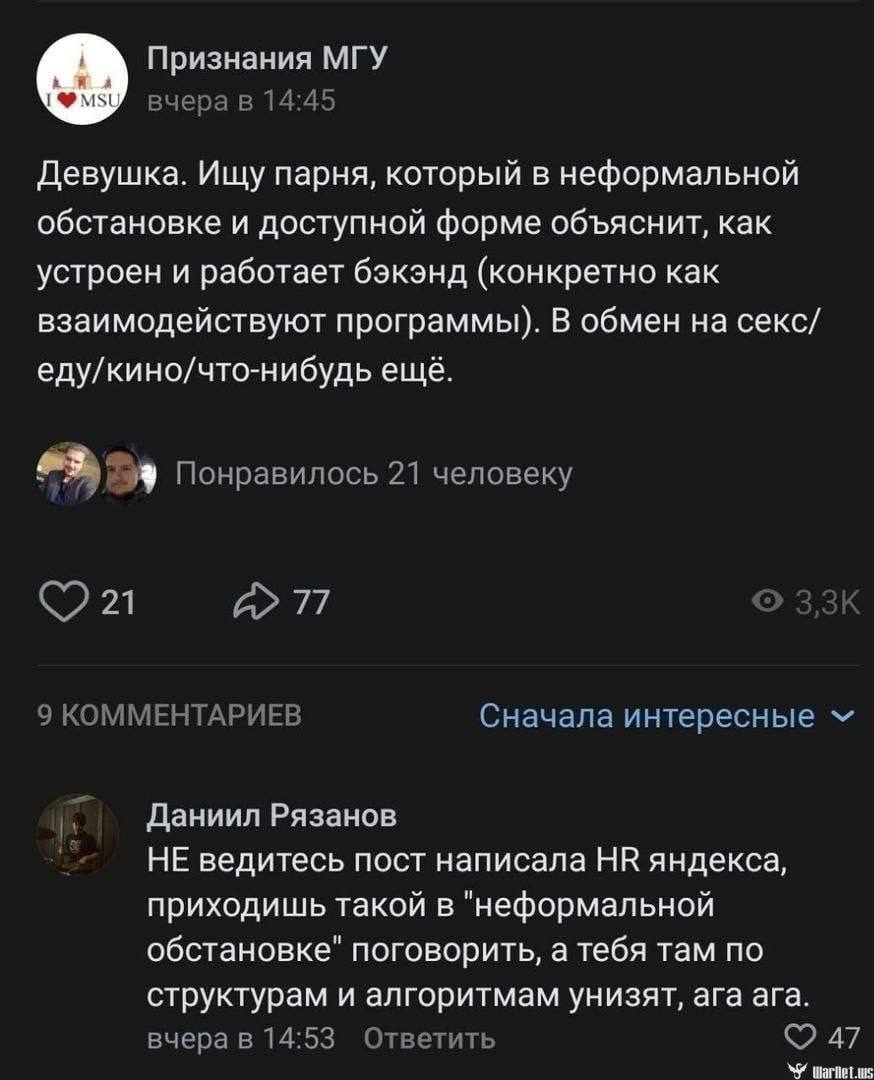This screenshot has width=874, height=1080.
Task: Click the comment timestamp вчера в 14:53
Action: 240,1038
